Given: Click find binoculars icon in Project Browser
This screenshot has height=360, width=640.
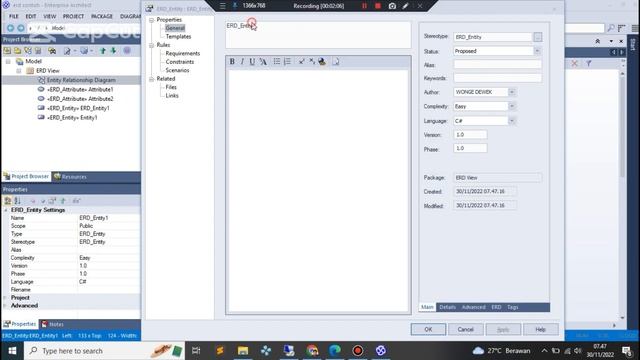Looking at the screenshot, I should click(52, 51).
